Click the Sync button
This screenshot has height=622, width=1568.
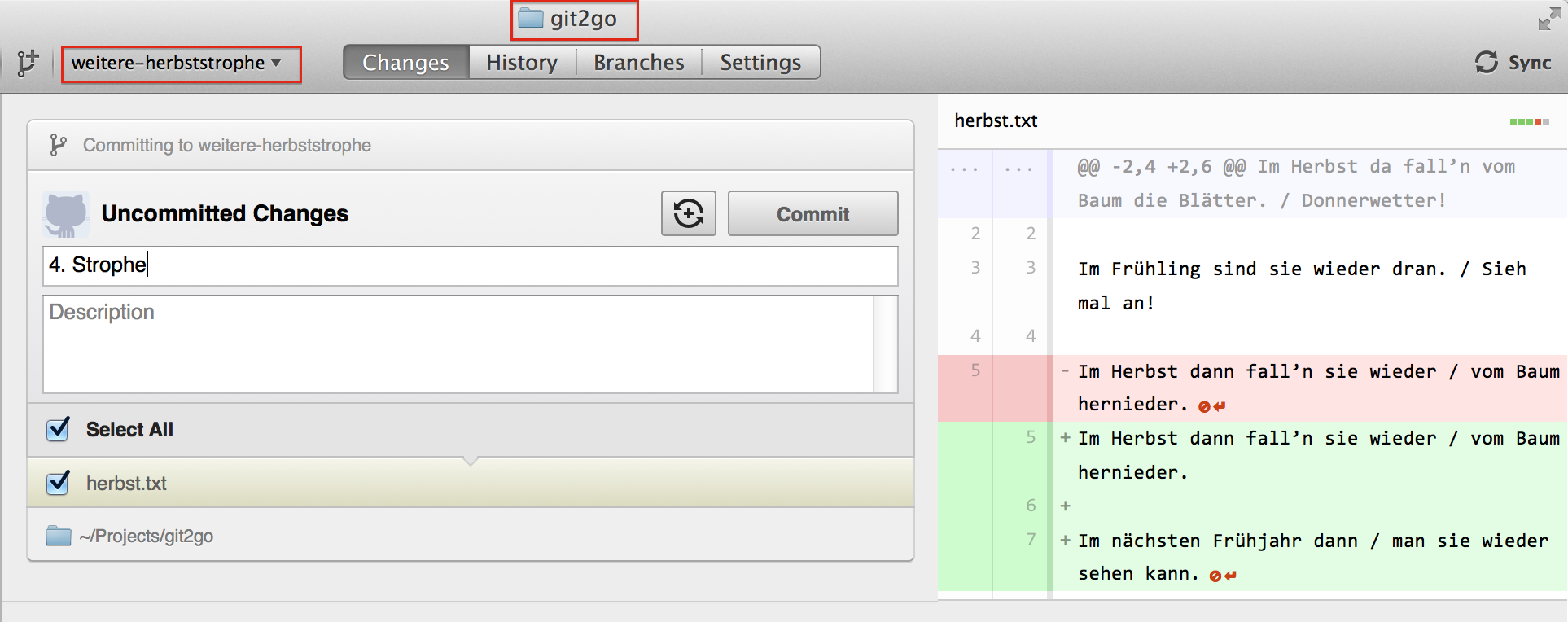(1513, 63)
